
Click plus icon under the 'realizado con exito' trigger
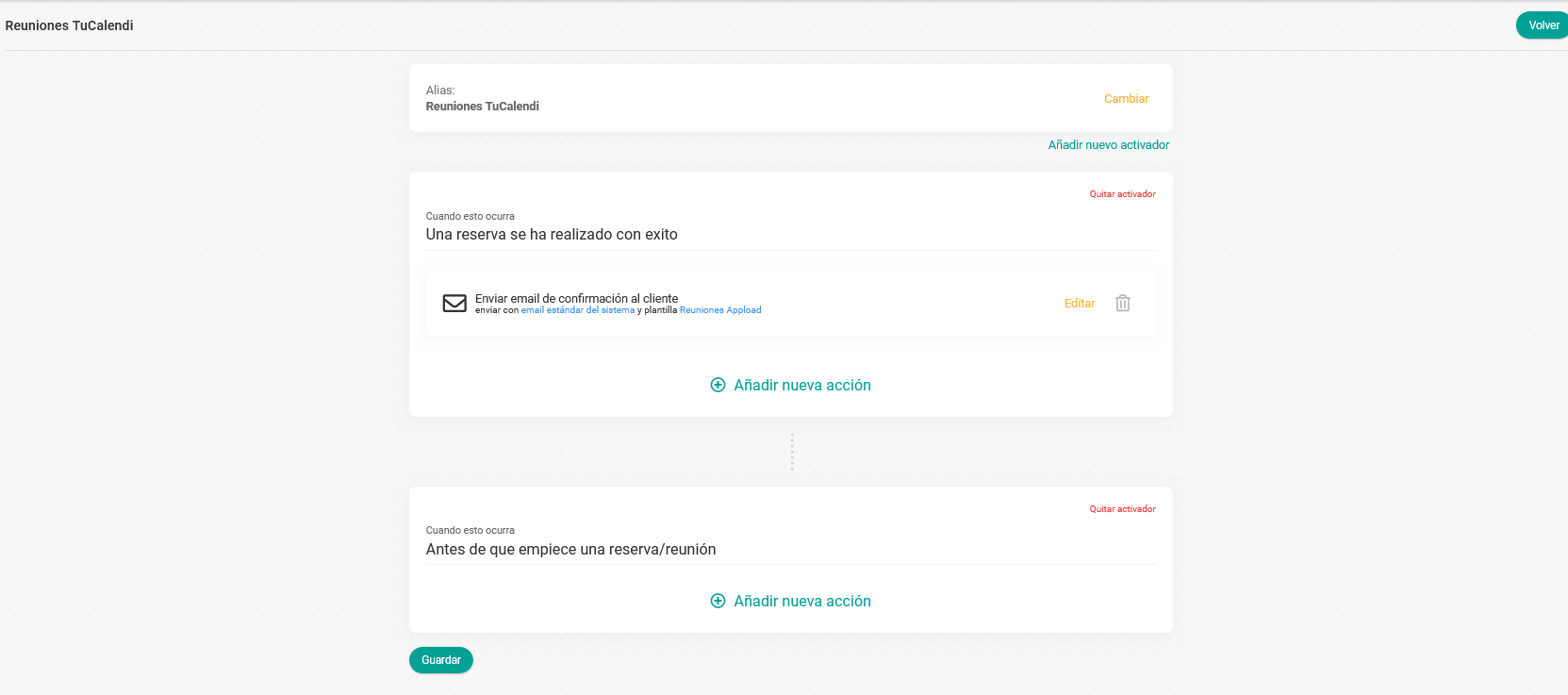[718, 385]
